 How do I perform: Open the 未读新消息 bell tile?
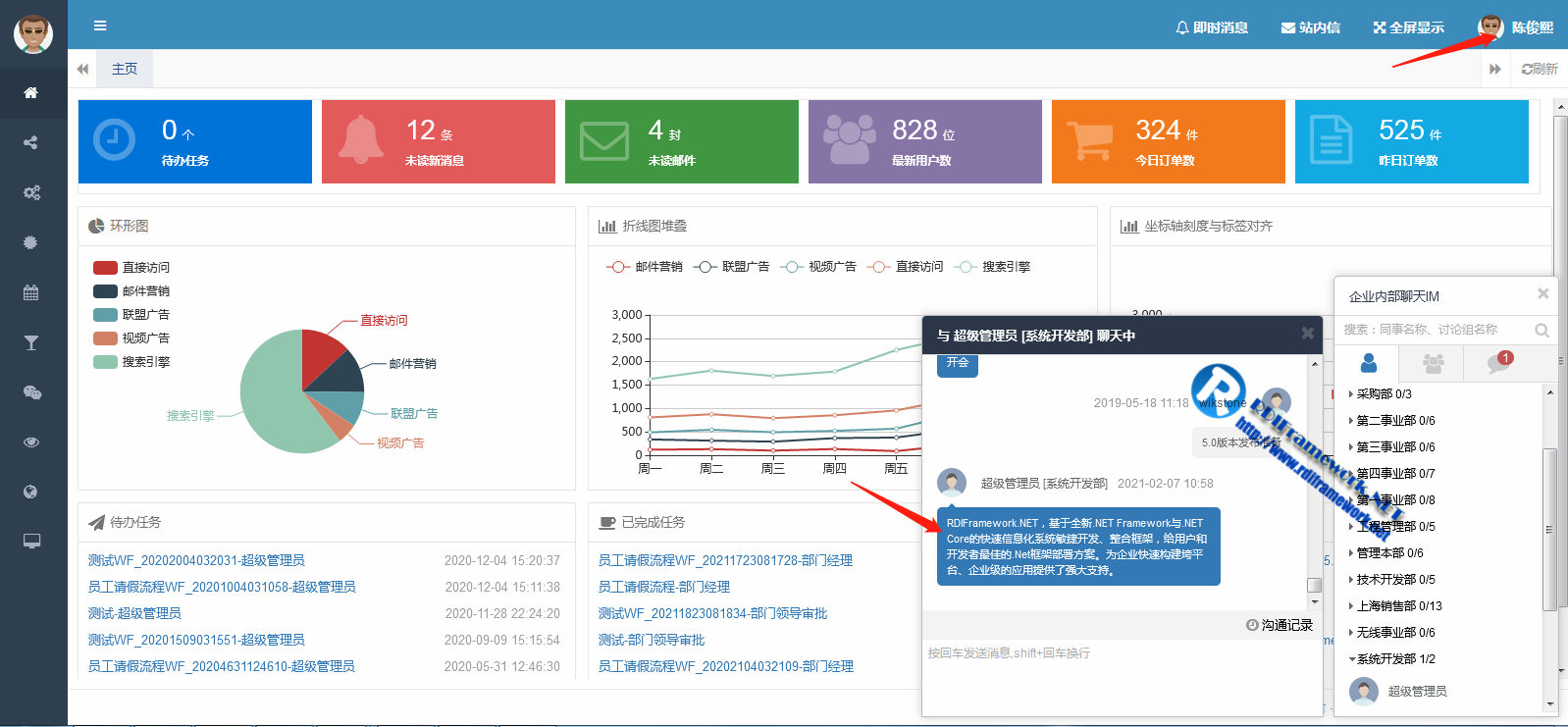439,141
